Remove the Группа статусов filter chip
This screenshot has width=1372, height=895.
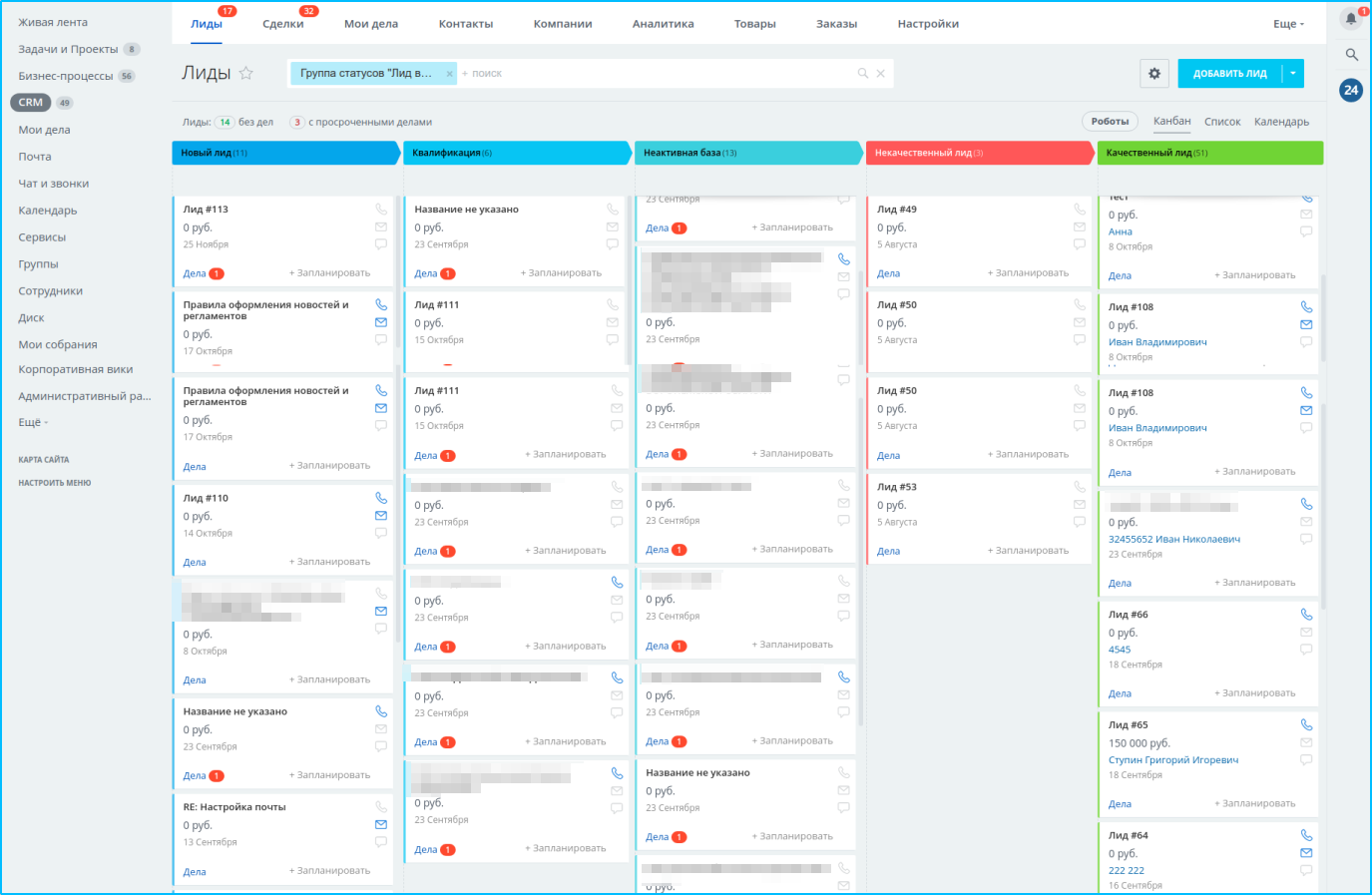[x=450, y=74]
